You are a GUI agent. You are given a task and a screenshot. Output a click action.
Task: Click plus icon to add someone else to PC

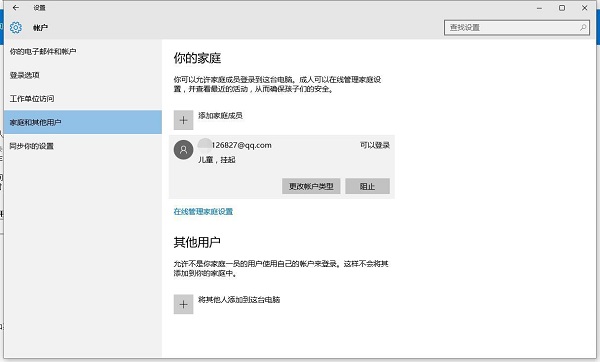point(183,304)
